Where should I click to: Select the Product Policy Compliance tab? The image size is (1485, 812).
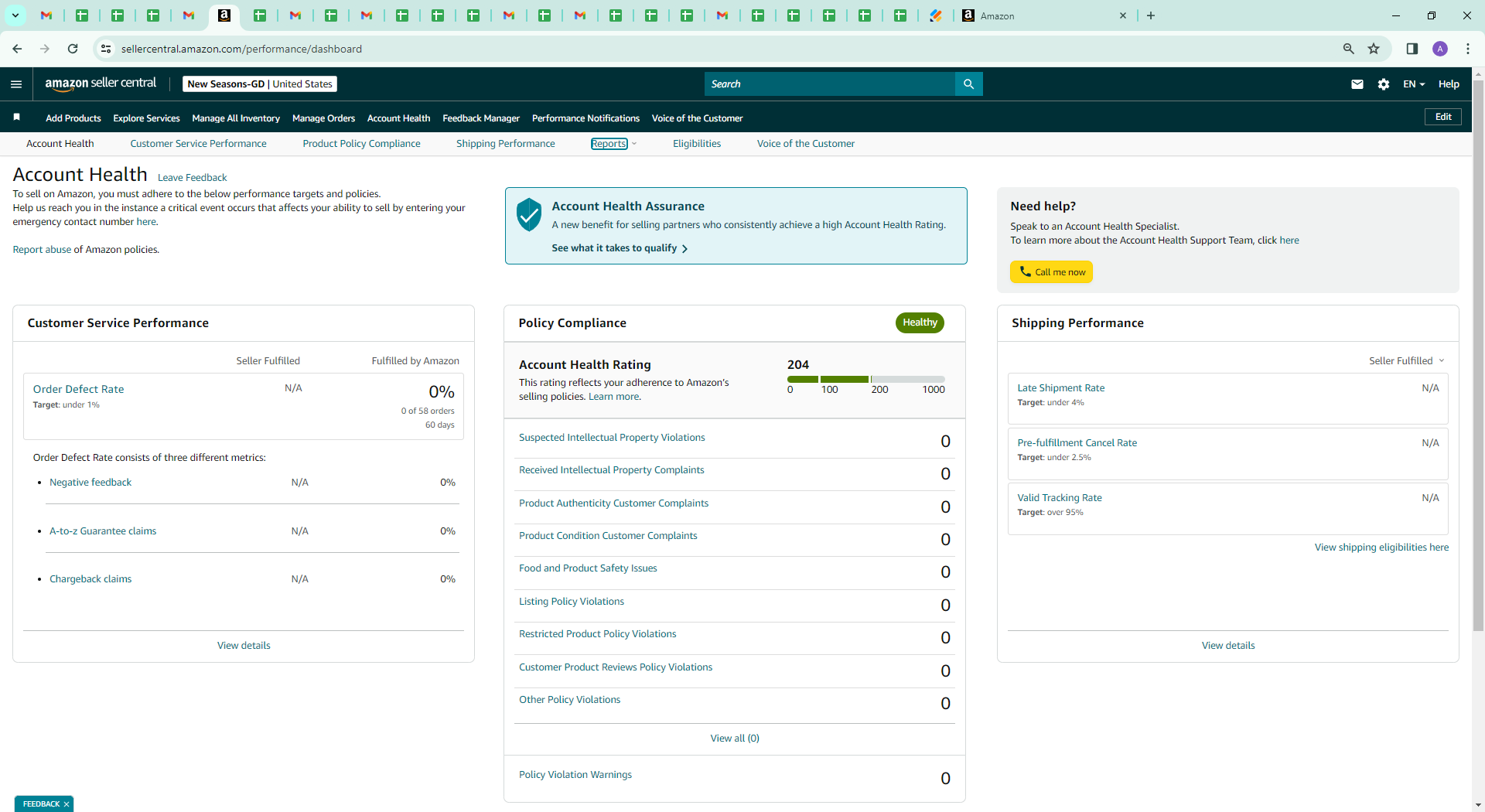361,144
